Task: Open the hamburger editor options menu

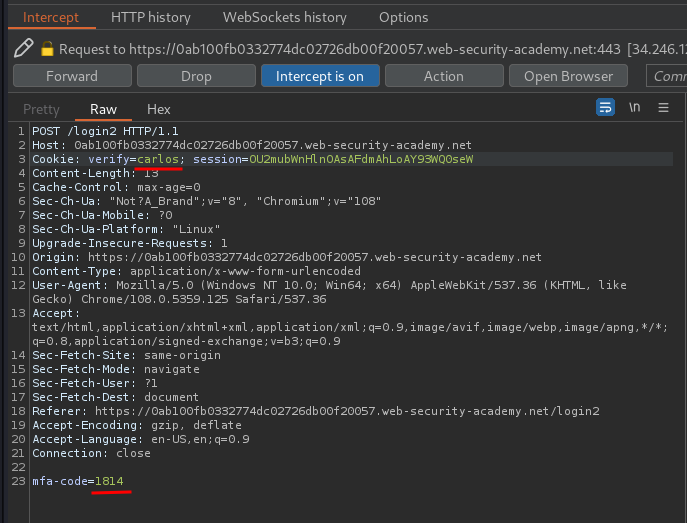Action: click(x=663, y=107)
